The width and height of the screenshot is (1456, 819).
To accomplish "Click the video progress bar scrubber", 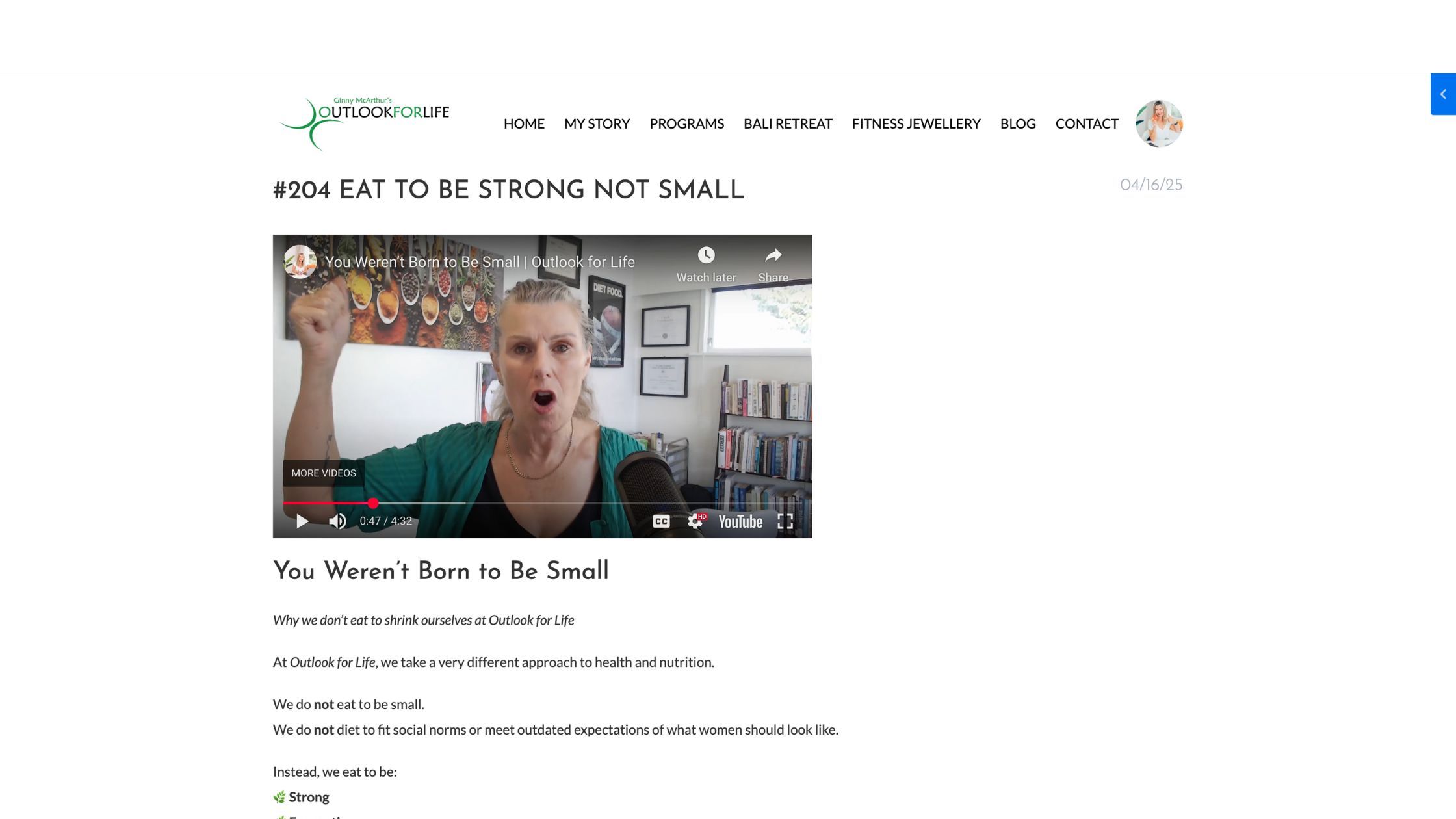I will click(x=373, y=503).
